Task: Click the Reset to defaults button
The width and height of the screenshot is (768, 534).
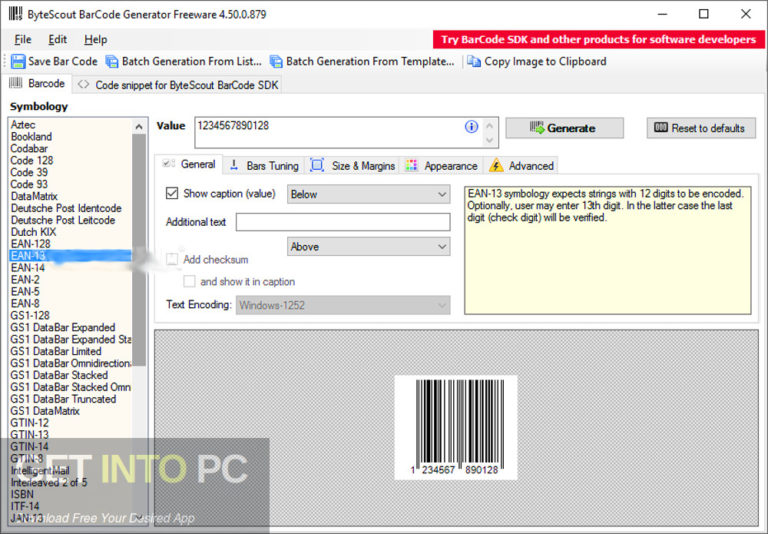Action: pyautogui.click(x=701, y=128)
